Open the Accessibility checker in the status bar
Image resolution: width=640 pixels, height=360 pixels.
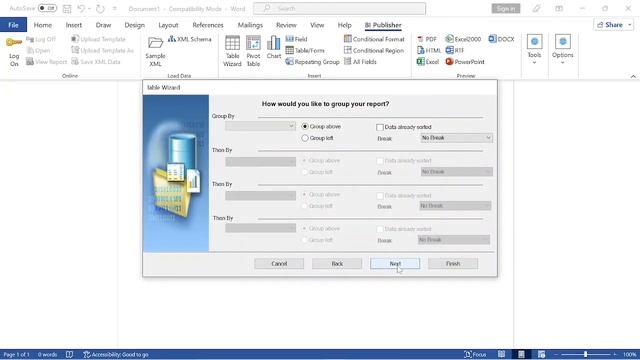click(116, 355)
